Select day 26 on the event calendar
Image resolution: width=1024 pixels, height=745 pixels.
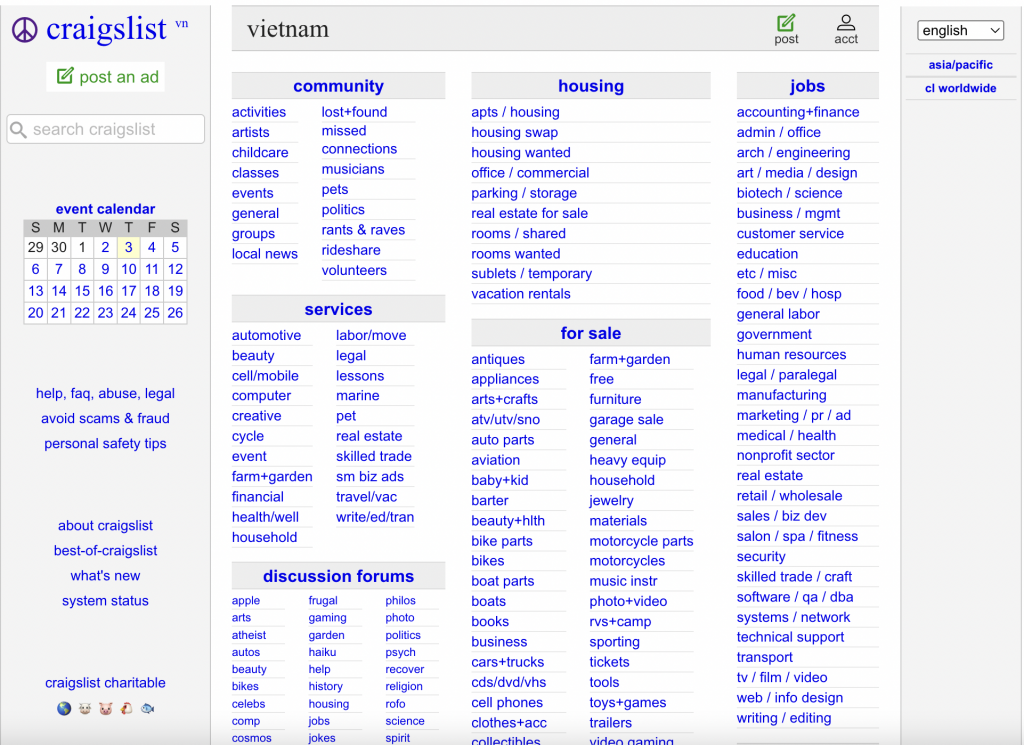(x=175, y=313)
